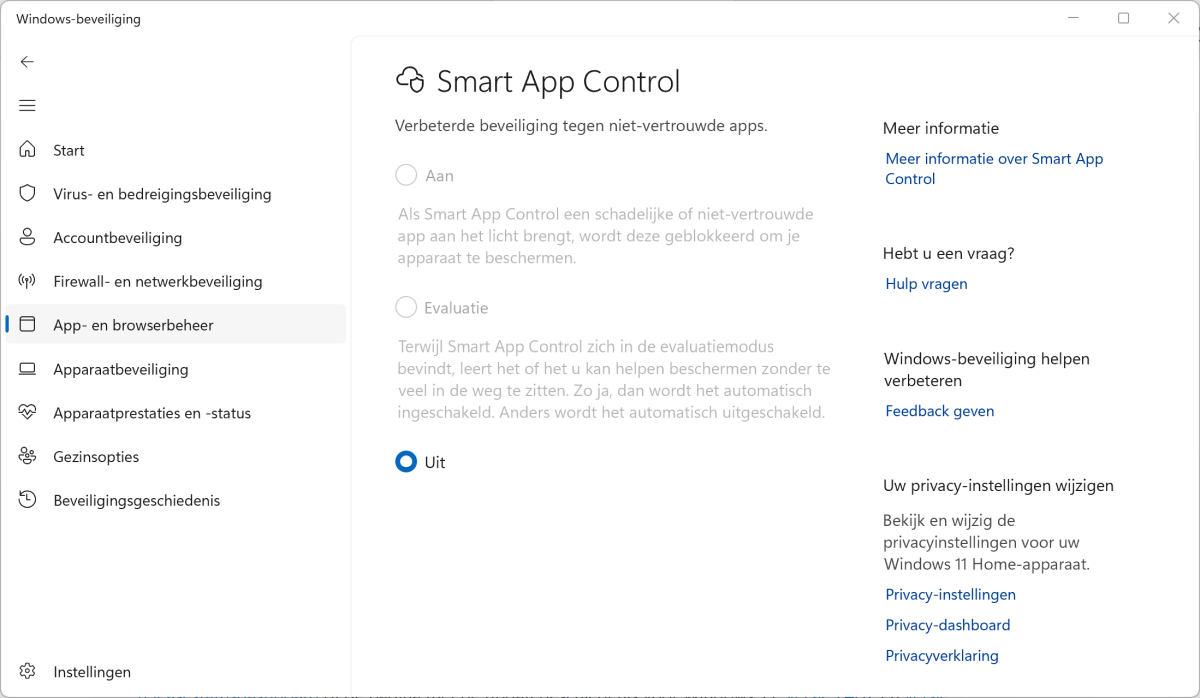Open the Privacy-dashboard link
This screenshot has width=1200, height=698.
947,625
